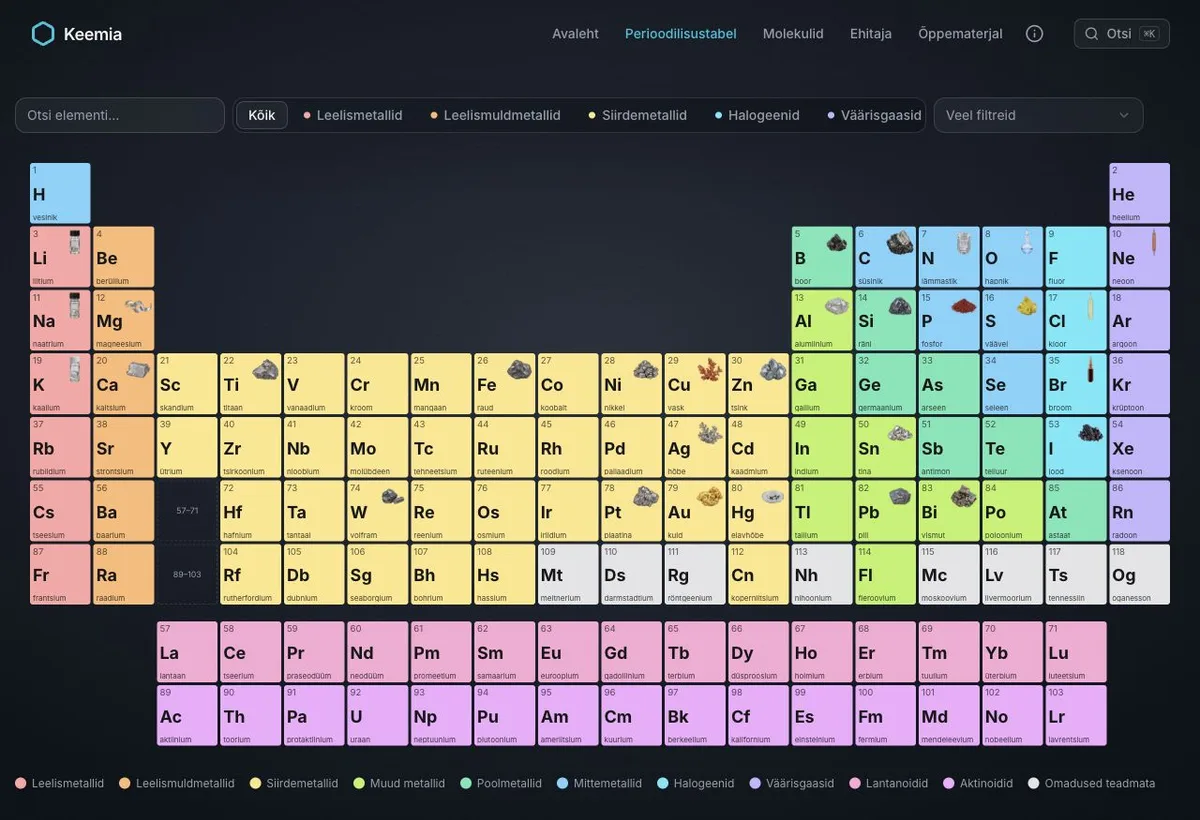Click the copper sample image on Cu
1200x820 pixels.
(709, 369)
